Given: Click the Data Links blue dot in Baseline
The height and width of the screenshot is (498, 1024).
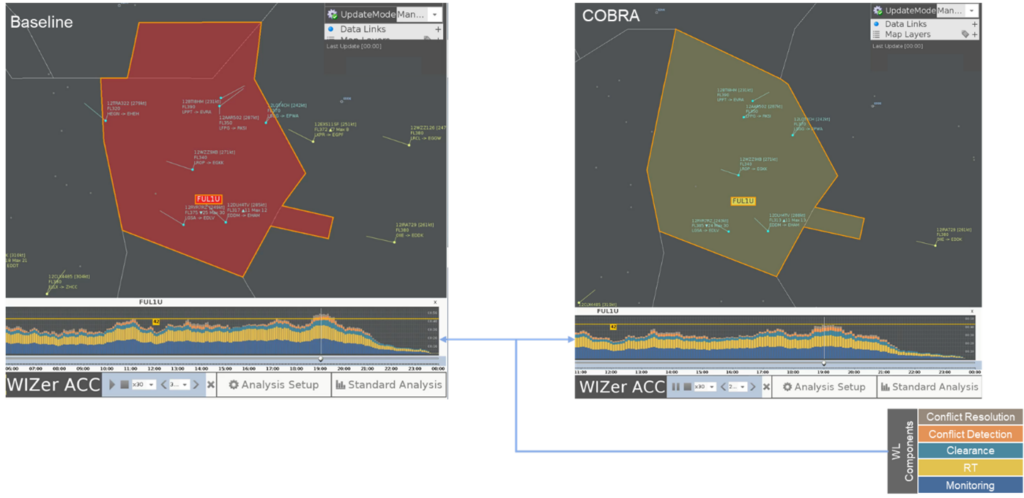Looking at the screenshot, I should coord(330,29).
